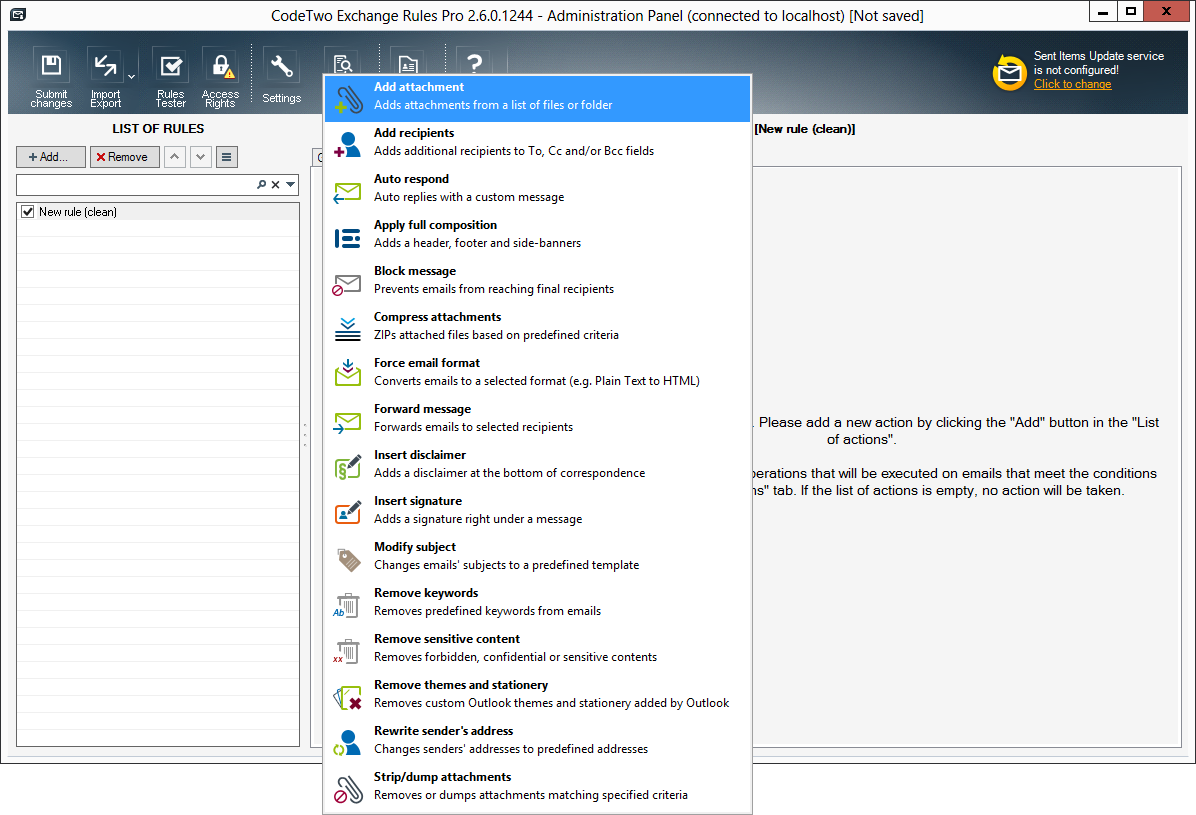
Task: Open the hamburger list options menu
Action: pyautogui.click(x=225, y=157)
